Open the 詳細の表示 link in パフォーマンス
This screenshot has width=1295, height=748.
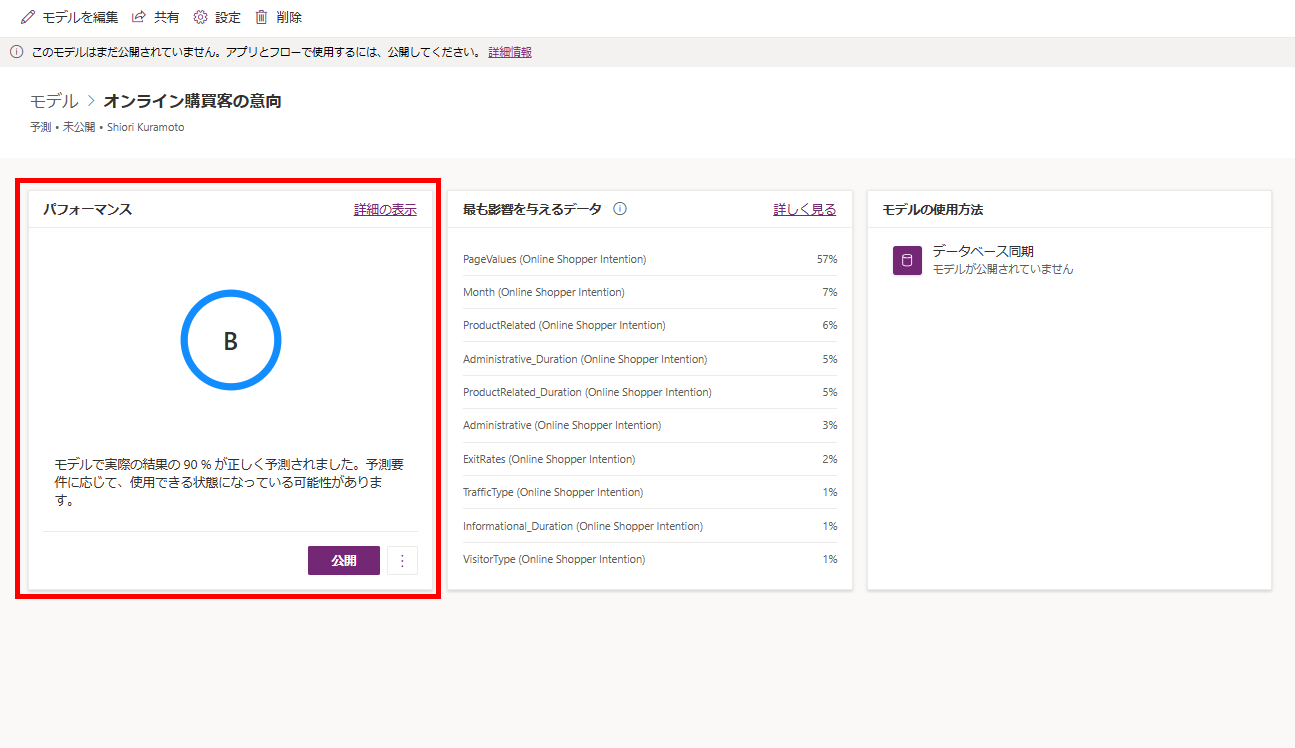pyautogui.click(x=385, y=209)
